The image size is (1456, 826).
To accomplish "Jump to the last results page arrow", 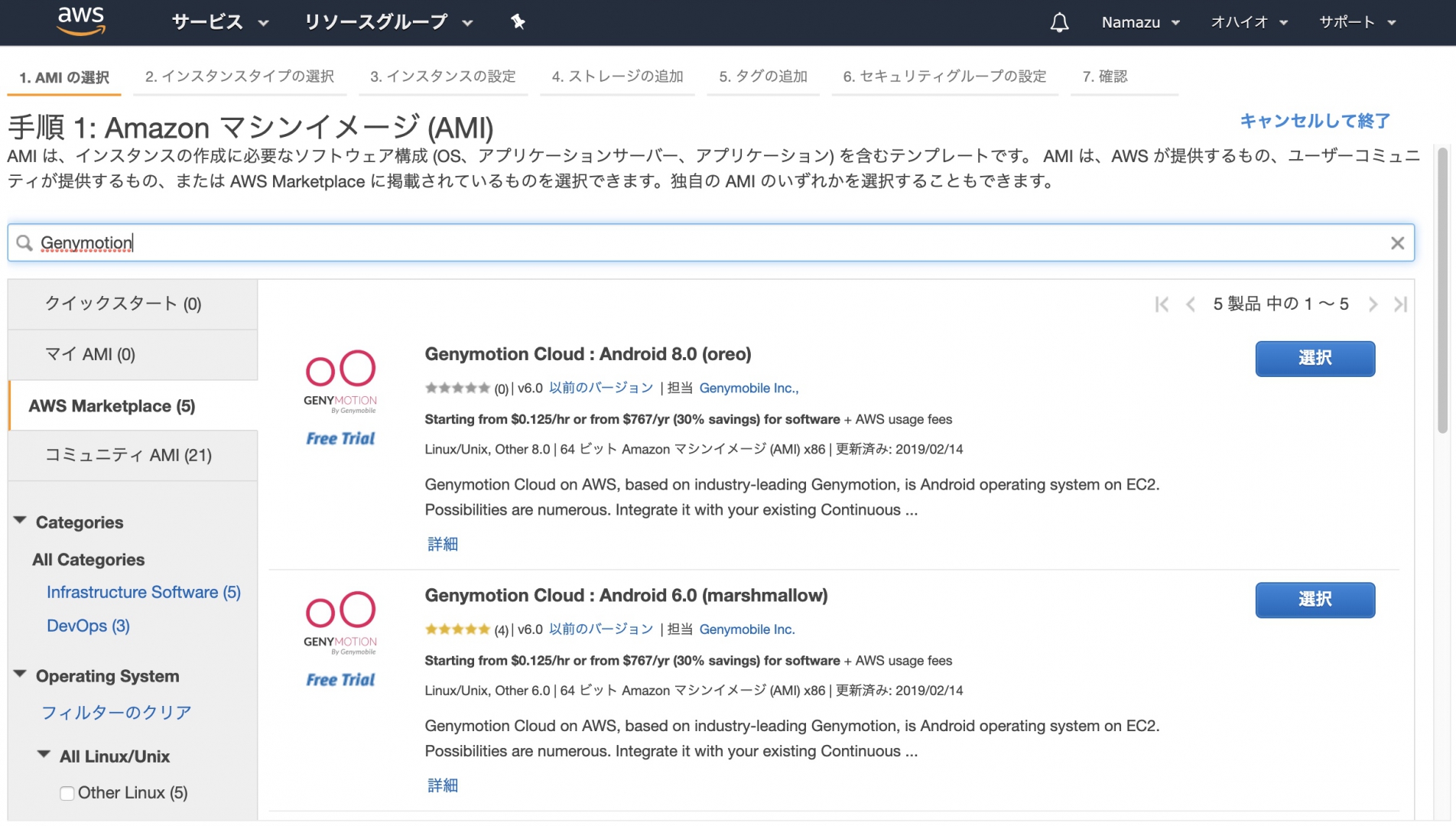I will coord(1400,304).
